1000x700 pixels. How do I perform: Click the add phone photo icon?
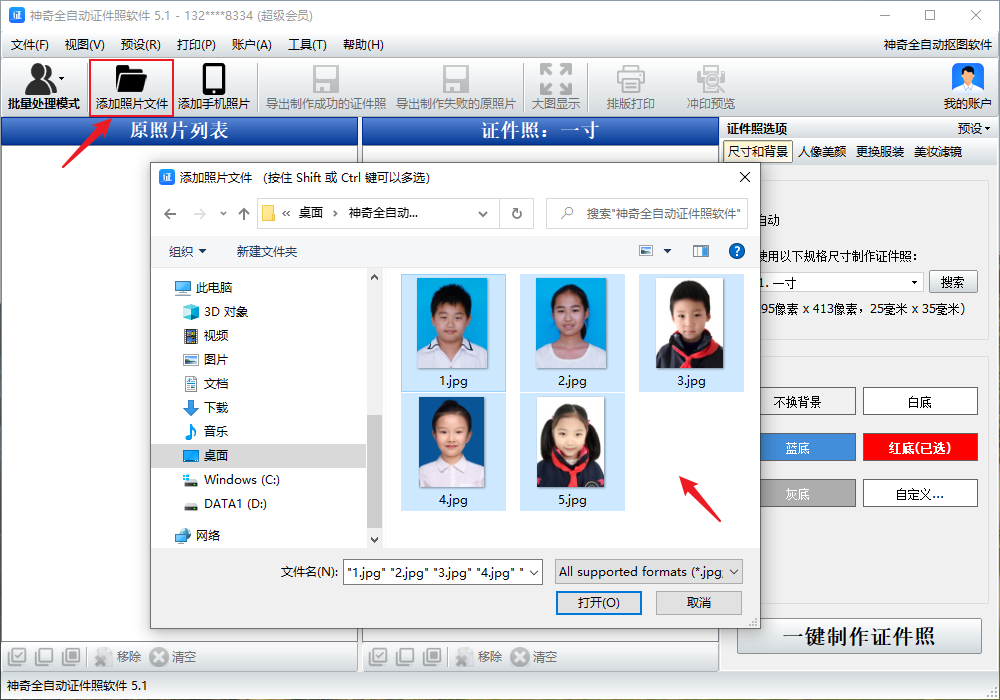tap(213, 80)
